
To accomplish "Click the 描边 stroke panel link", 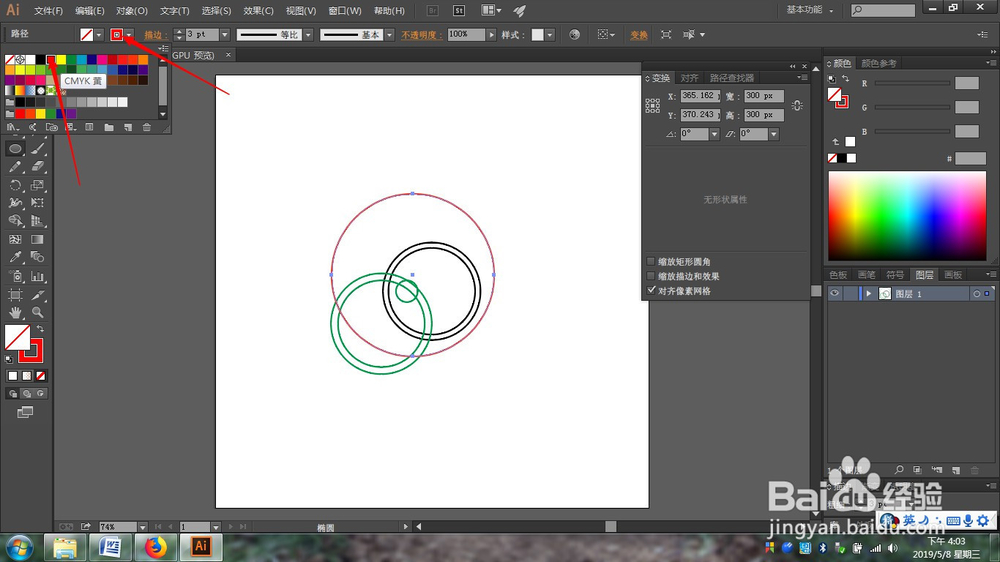I will (x=156, y=35).
